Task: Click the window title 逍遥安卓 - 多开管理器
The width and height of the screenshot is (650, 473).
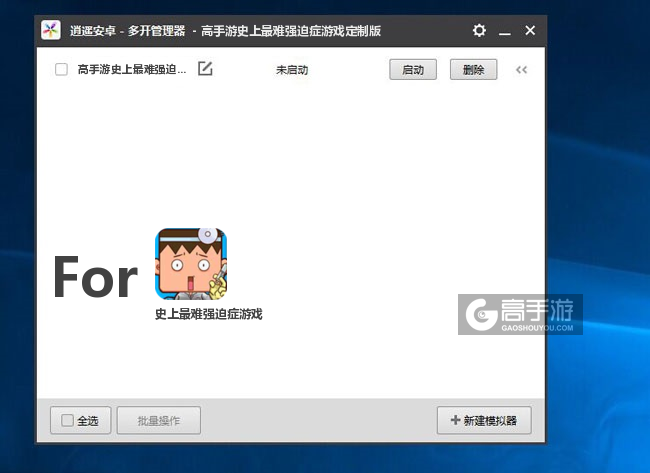Action: (x=127, y=31)
